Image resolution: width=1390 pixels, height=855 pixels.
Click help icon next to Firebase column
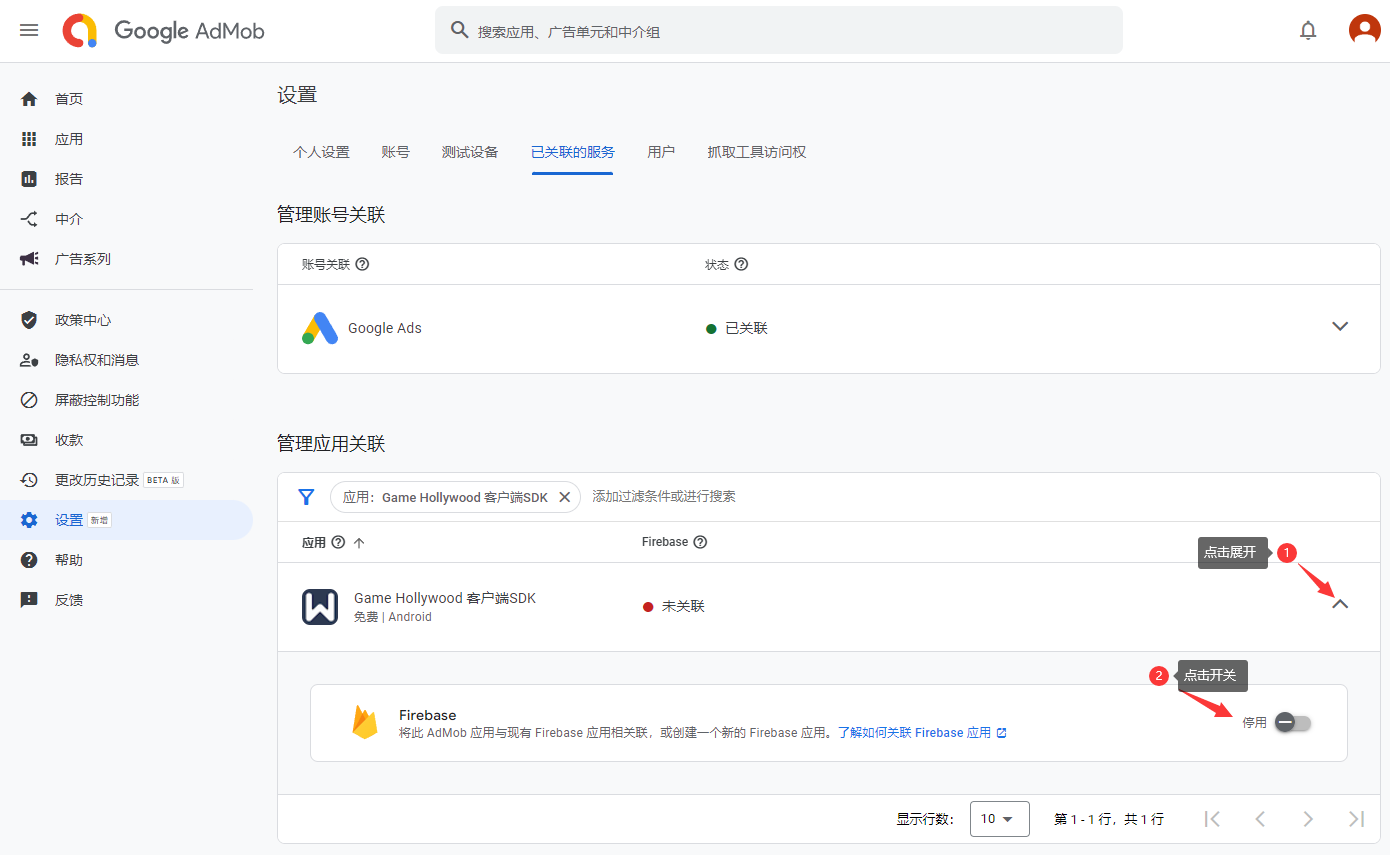click(700, 542)
